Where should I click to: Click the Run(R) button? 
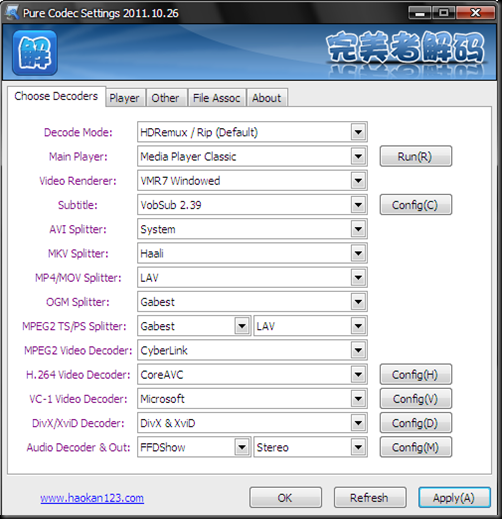click(416, 156)
